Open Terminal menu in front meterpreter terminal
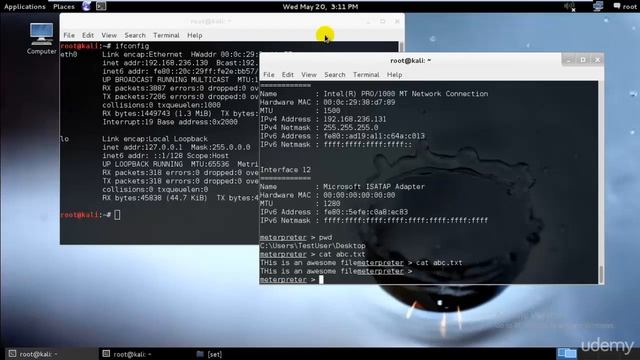Viewport: 640px width, 360px height. 366,75
